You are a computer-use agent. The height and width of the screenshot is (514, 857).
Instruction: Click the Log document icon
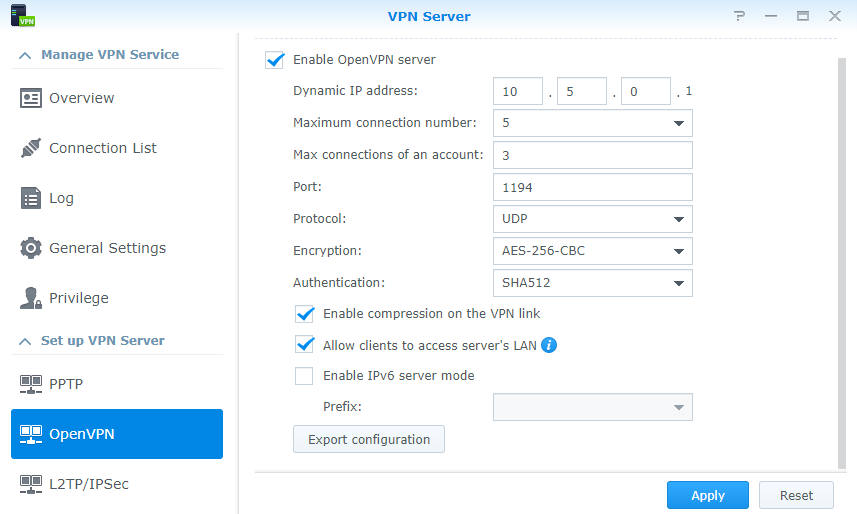(31, 198)
